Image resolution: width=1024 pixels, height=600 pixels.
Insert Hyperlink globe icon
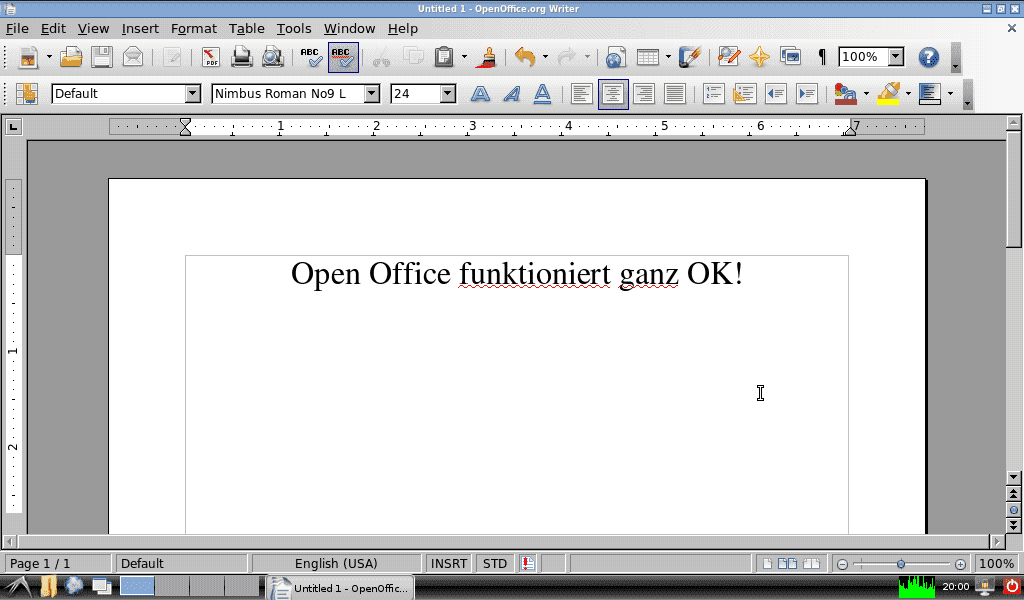[615, 57]
